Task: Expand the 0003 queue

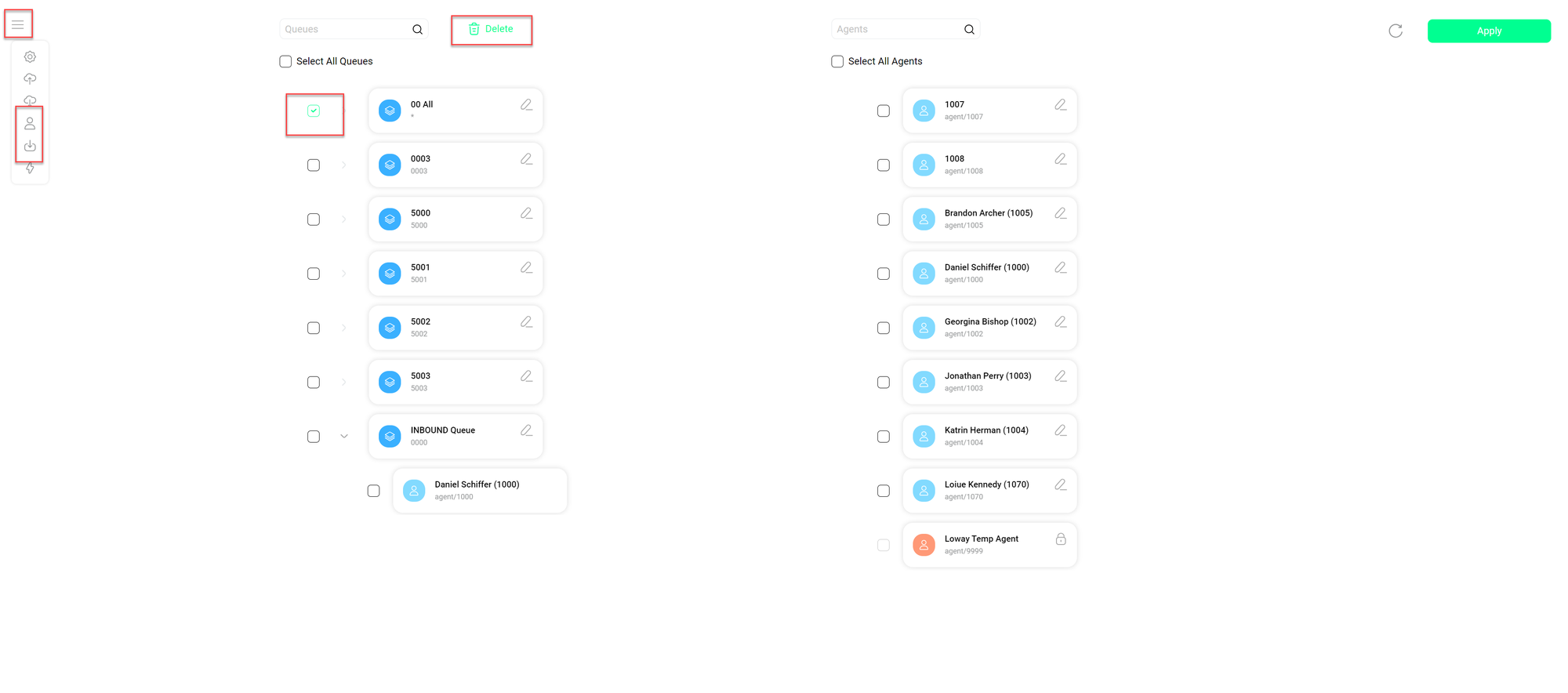Action: 343,165
